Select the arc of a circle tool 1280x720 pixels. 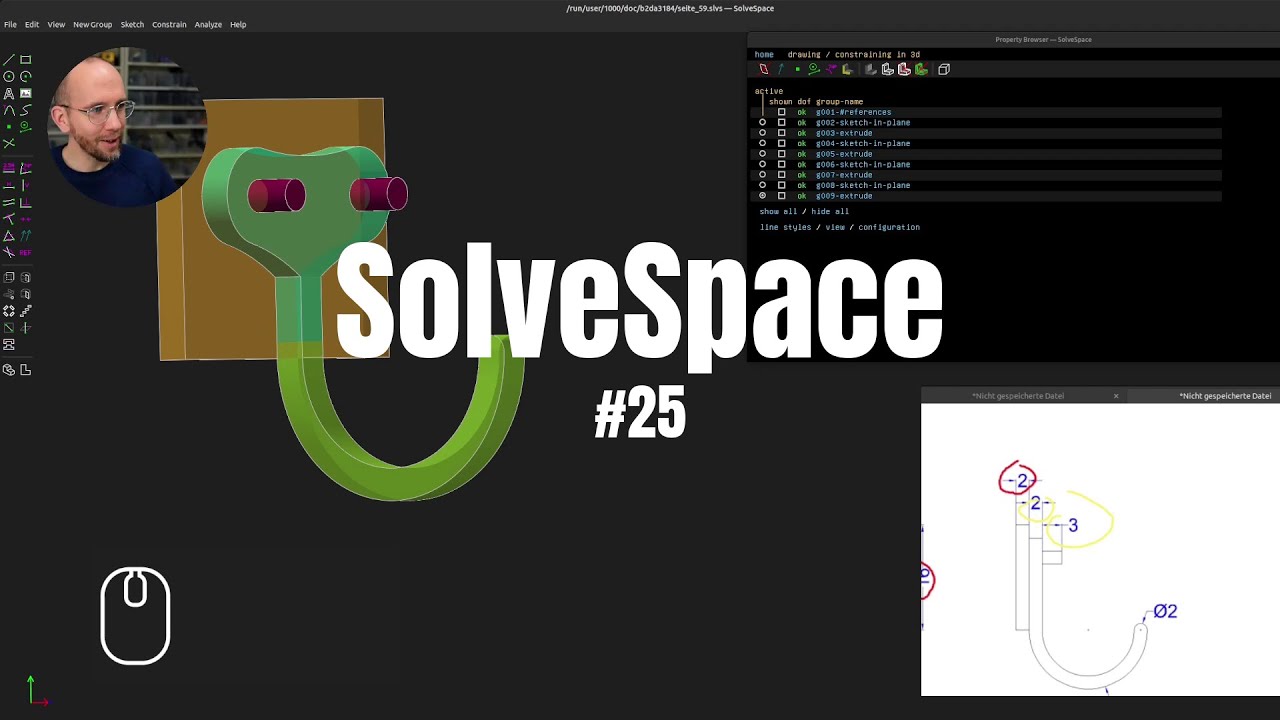[x=25, y=76]
